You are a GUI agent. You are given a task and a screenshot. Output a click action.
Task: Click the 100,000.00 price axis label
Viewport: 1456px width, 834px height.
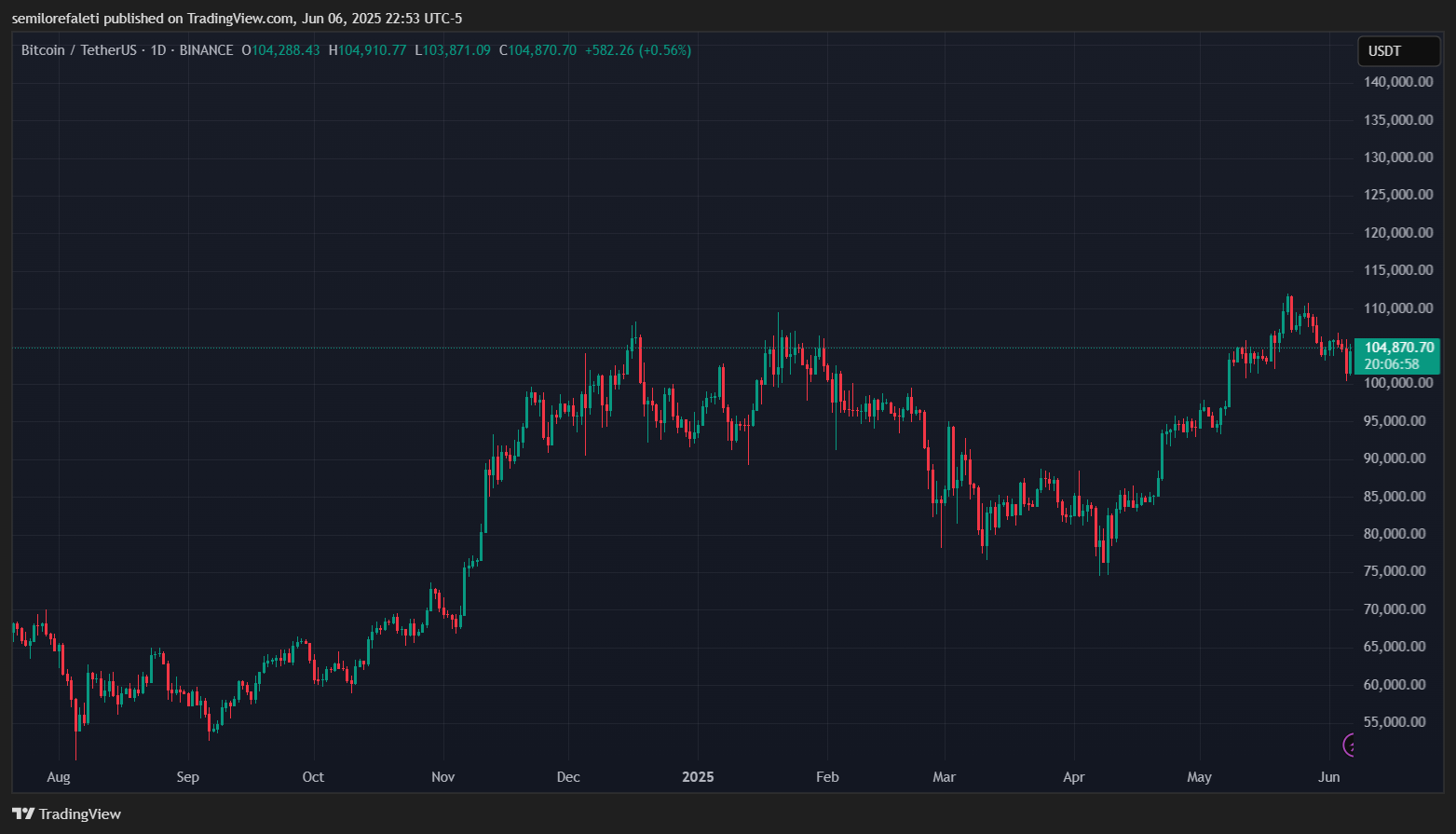coord(1398,383)
